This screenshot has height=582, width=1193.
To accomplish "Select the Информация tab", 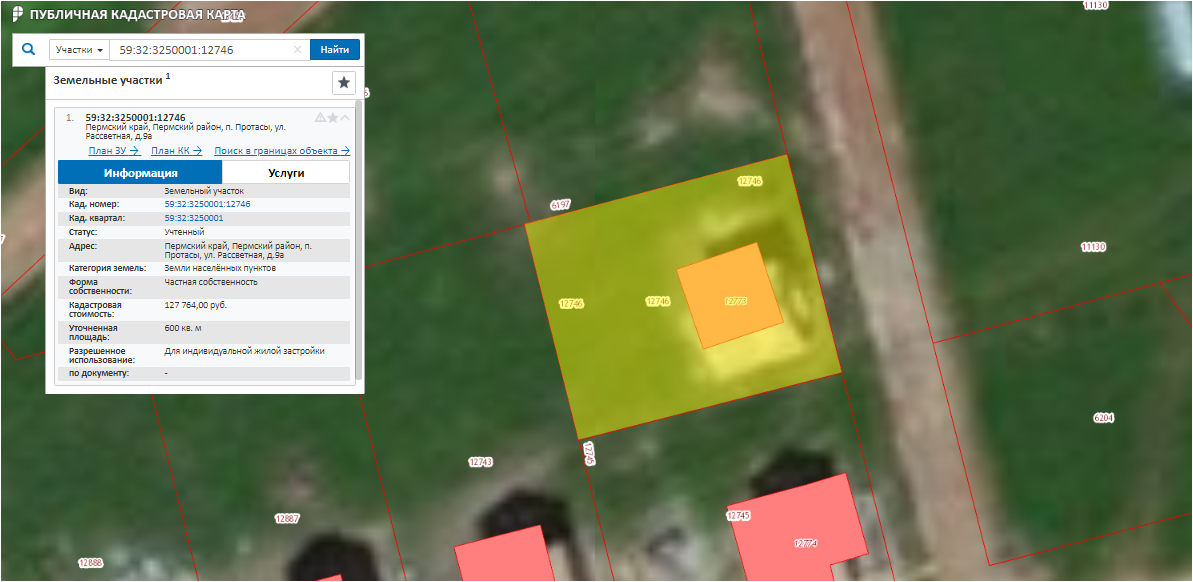I will (x=140, y=173).
